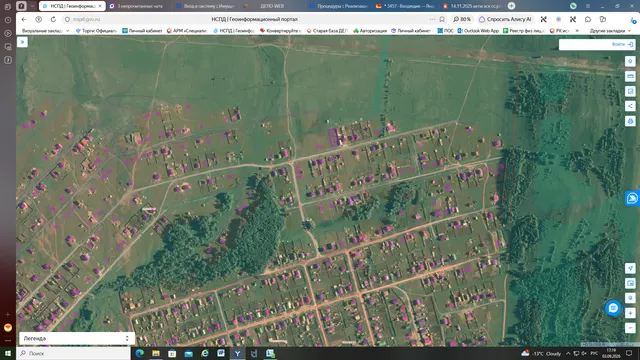Click the address bar nspd.gov.ru
This screenshot has width=640, height=360.
(x=87, y=19)
